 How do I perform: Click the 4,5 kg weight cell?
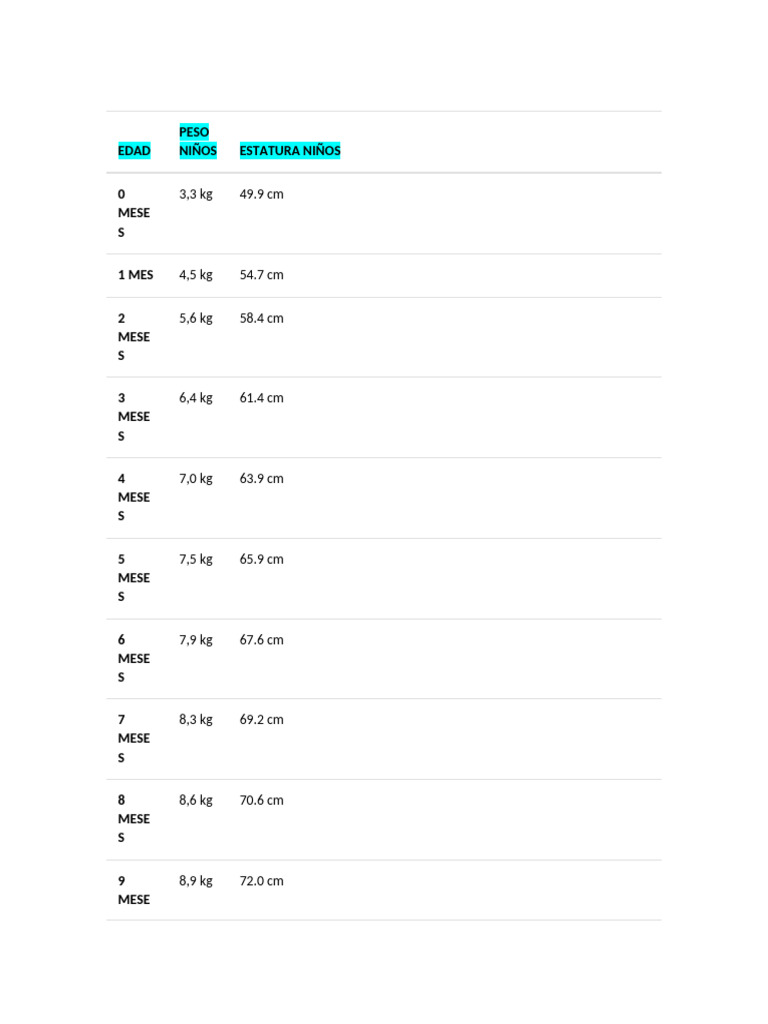[x=196, y=275]
